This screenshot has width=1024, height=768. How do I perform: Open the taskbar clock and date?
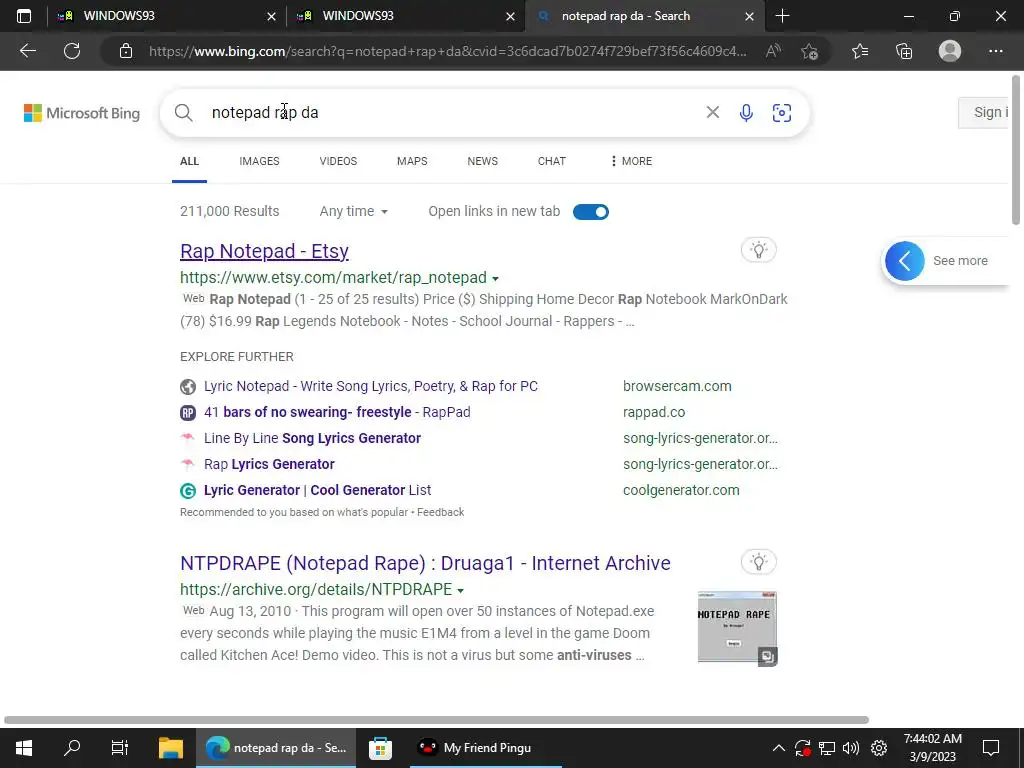[933, 748]
